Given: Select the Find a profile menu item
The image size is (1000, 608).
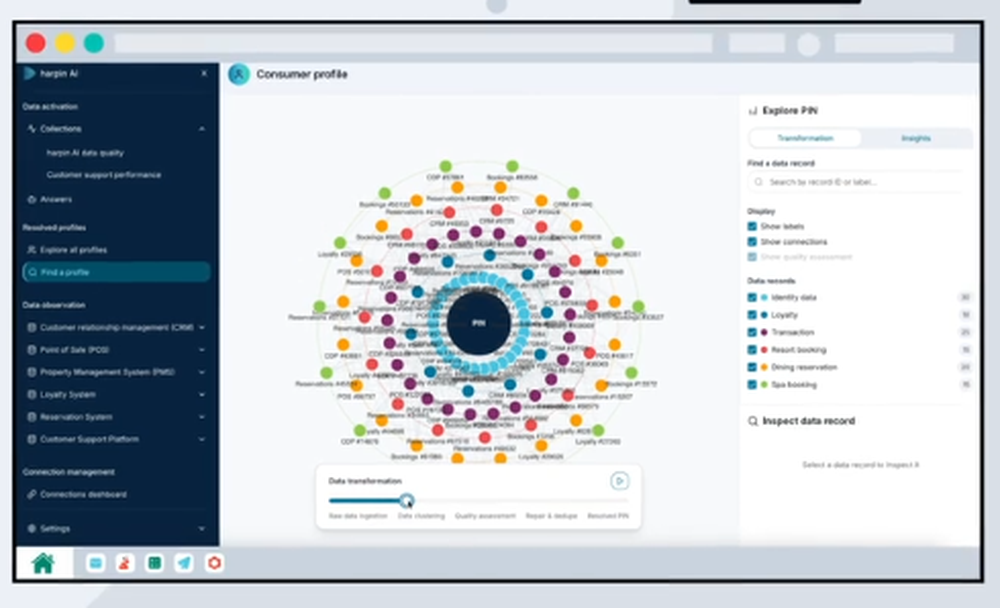Looking at the screenshot, I should pos(116,272).
